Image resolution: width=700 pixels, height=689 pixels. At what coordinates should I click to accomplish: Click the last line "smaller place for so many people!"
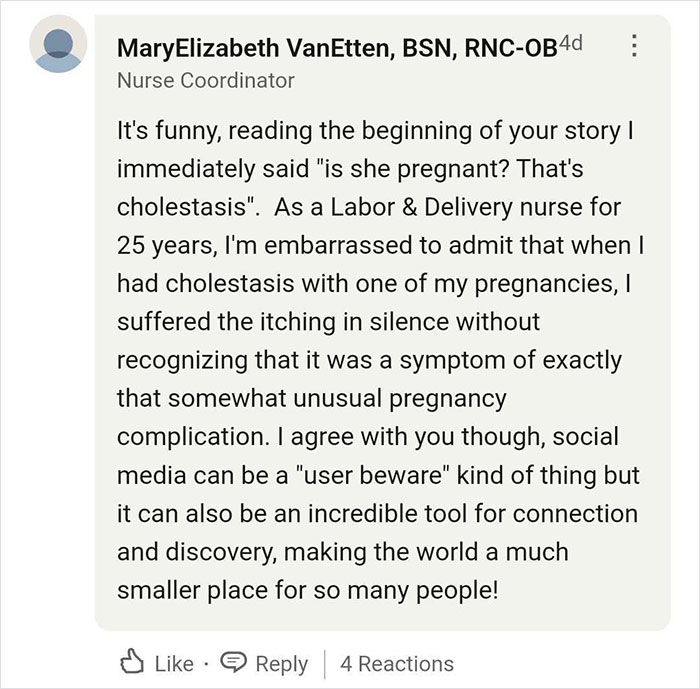click(307, 590)
